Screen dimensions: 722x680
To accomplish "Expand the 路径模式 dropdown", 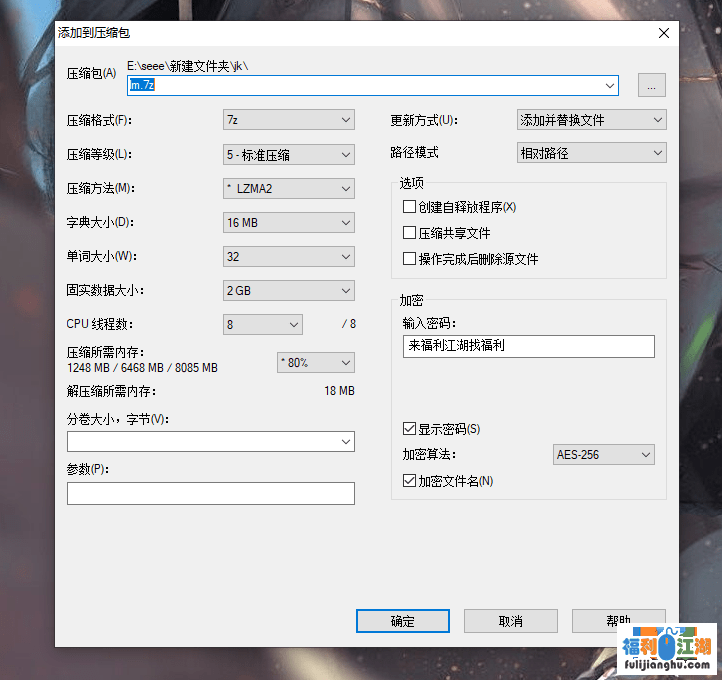I will pyautogui.click(x=591, y=153).
